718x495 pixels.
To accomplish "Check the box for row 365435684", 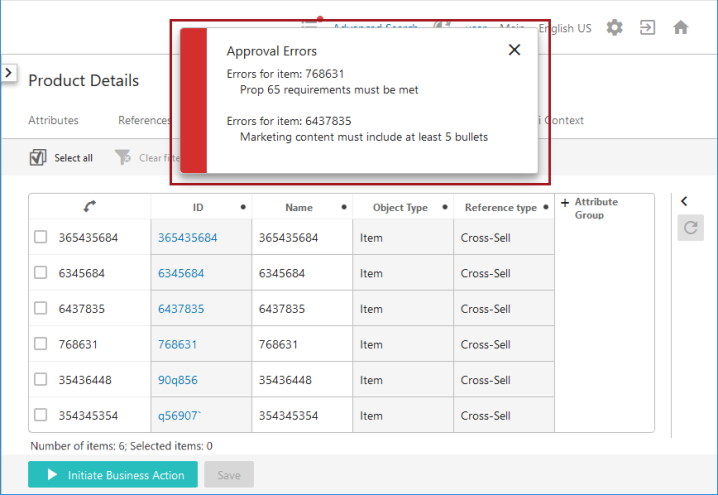I will click(41, 237).
